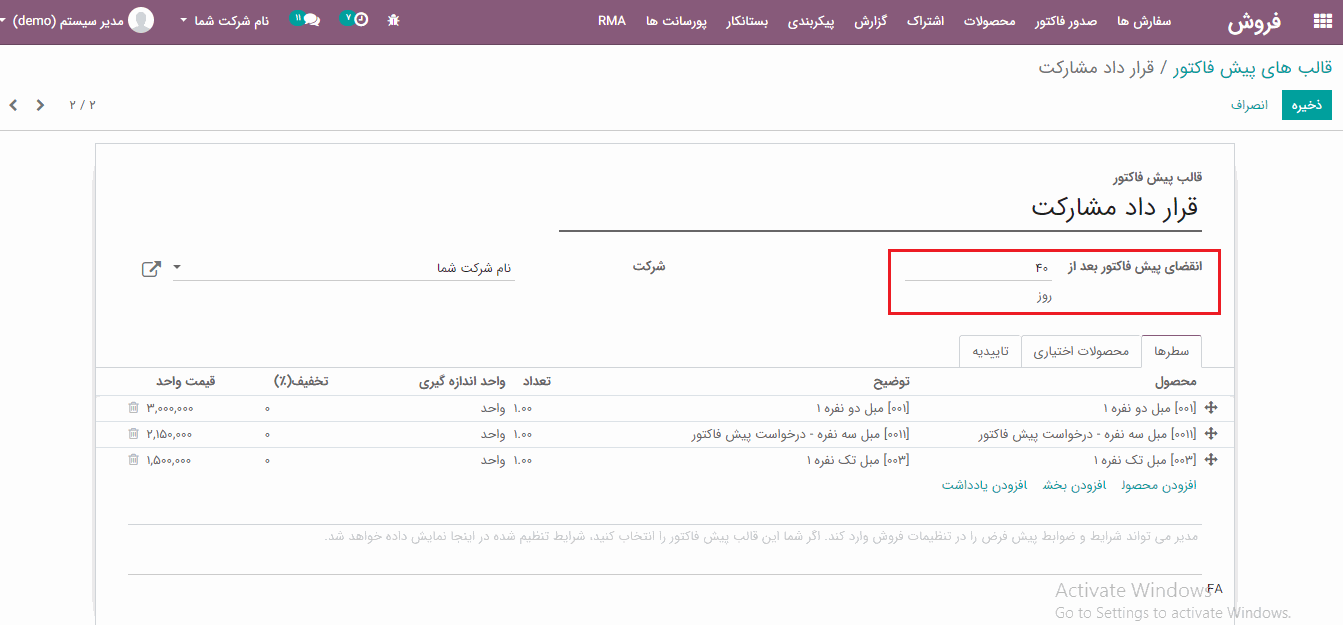The image size is (1343, 625).
Task: Expand the company selection dropdown
Action: click(178, 268)
